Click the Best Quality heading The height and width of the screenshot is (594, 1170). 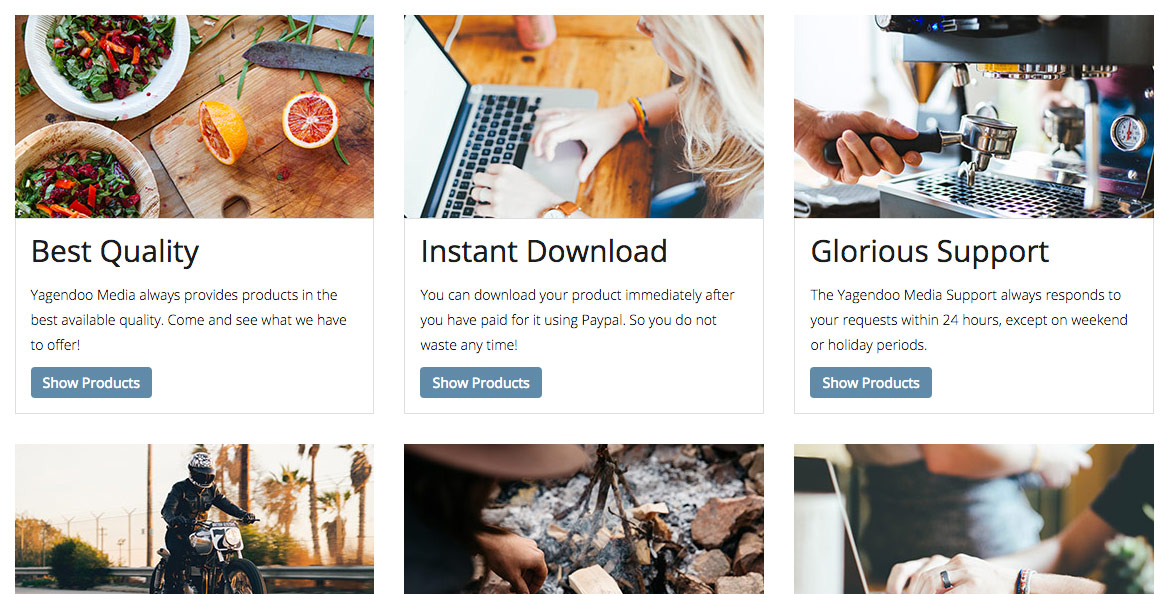click(x=115, y=251)
